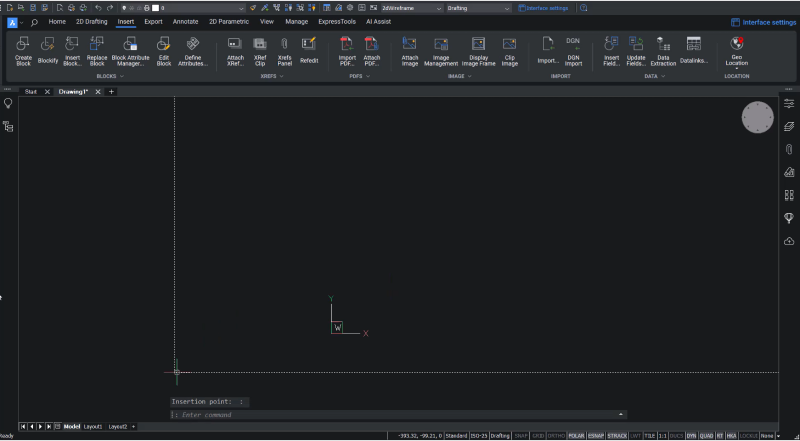This screenshot has height=441, width=800.
Task: Switch to the Layout1 tab
Action: point(93,427)
